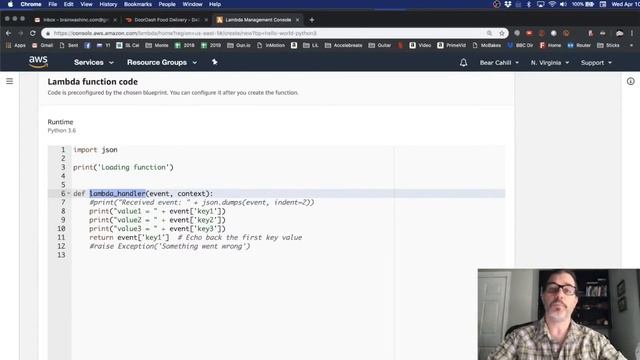
Task: Open the Sticks bookmark folder
Action: 608,45
